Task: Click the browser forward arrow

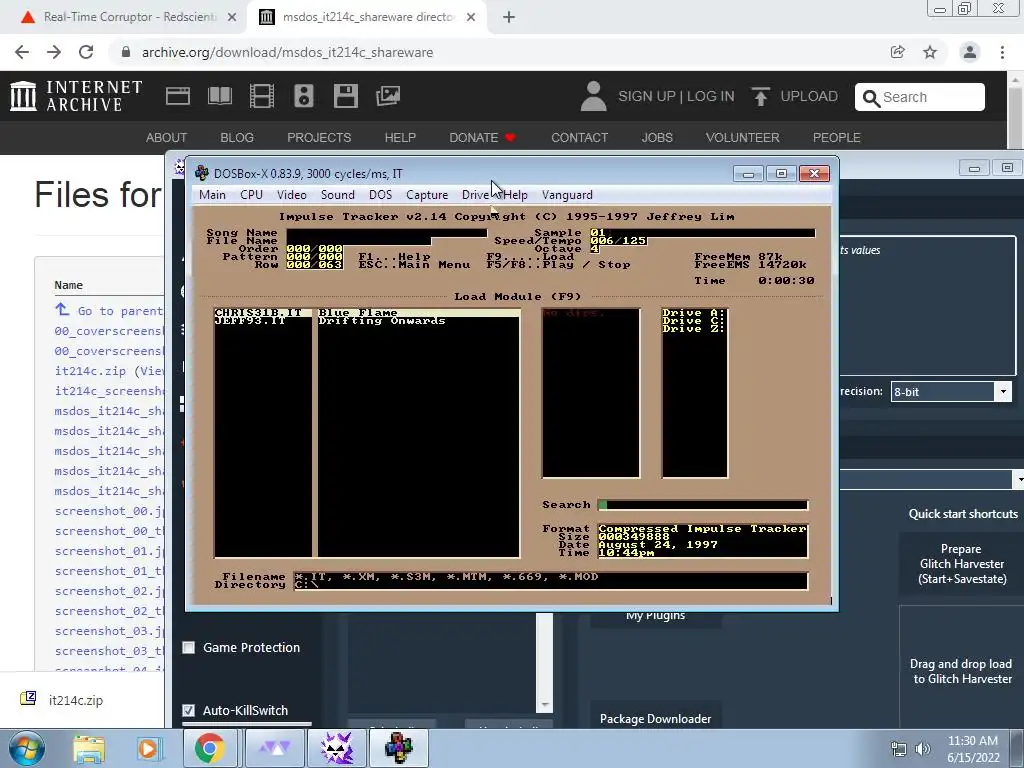Action: click(x=54, y=52)
